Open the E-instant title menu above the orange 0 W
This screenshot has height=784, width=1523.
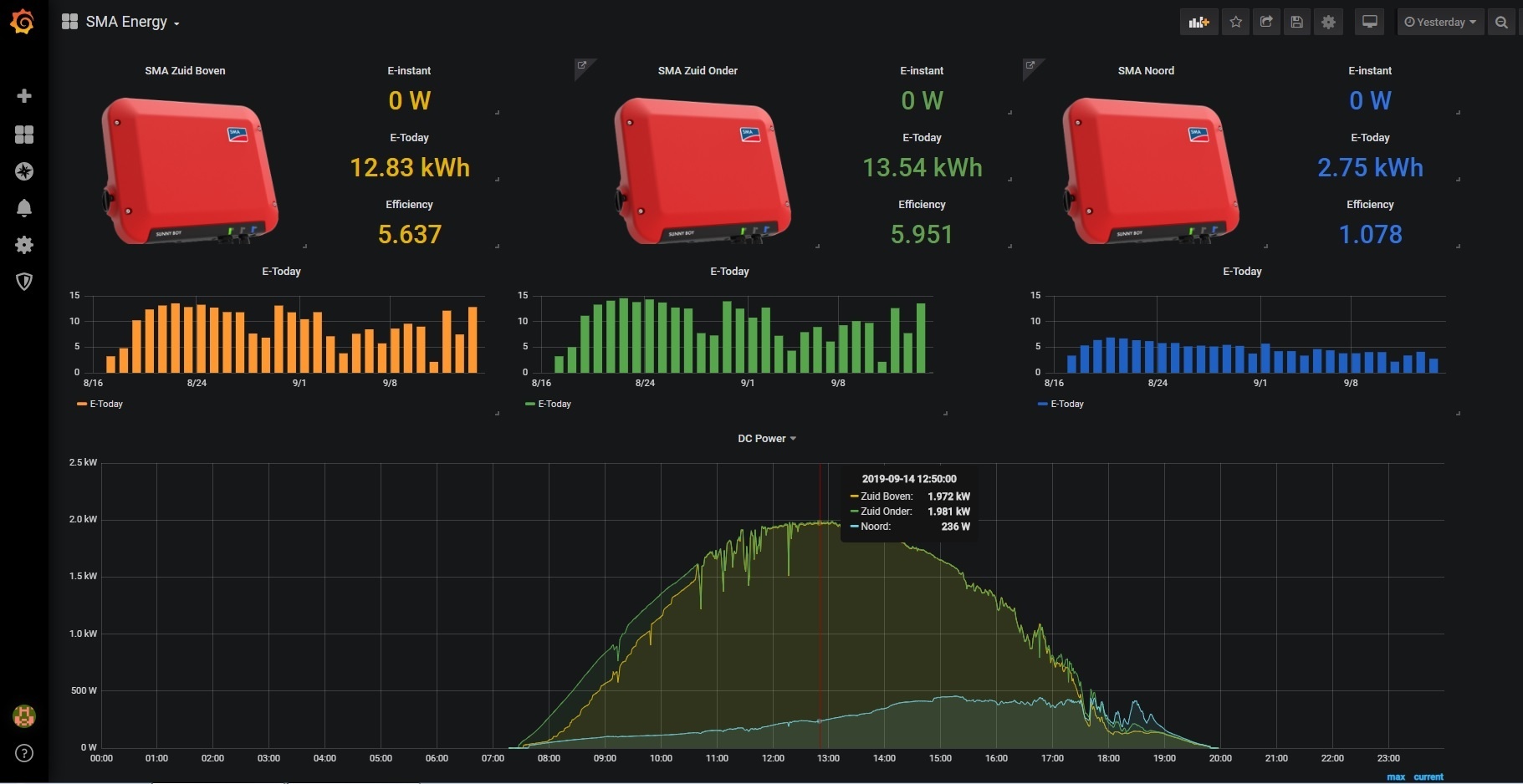[x=409, y=71]
